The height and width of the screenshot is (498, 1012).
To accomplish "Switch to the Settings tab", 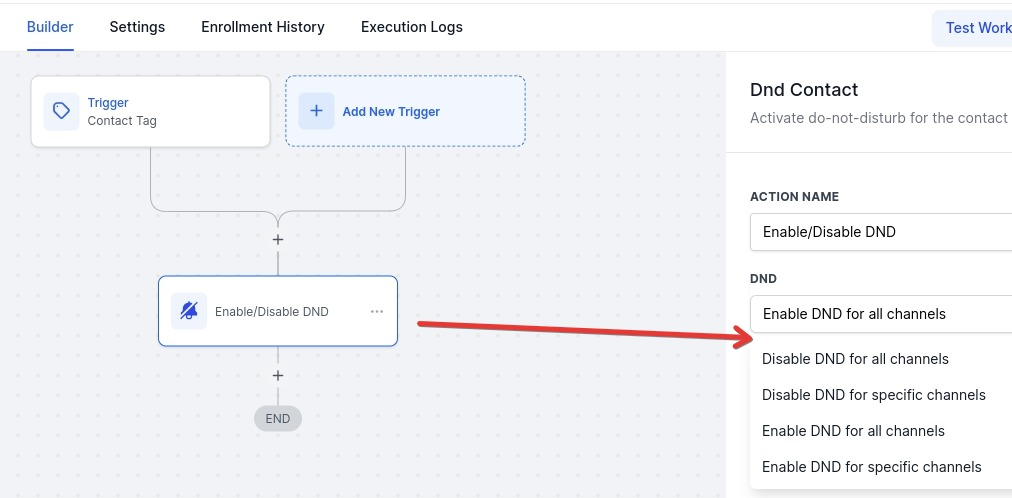I will pos(137,27).
